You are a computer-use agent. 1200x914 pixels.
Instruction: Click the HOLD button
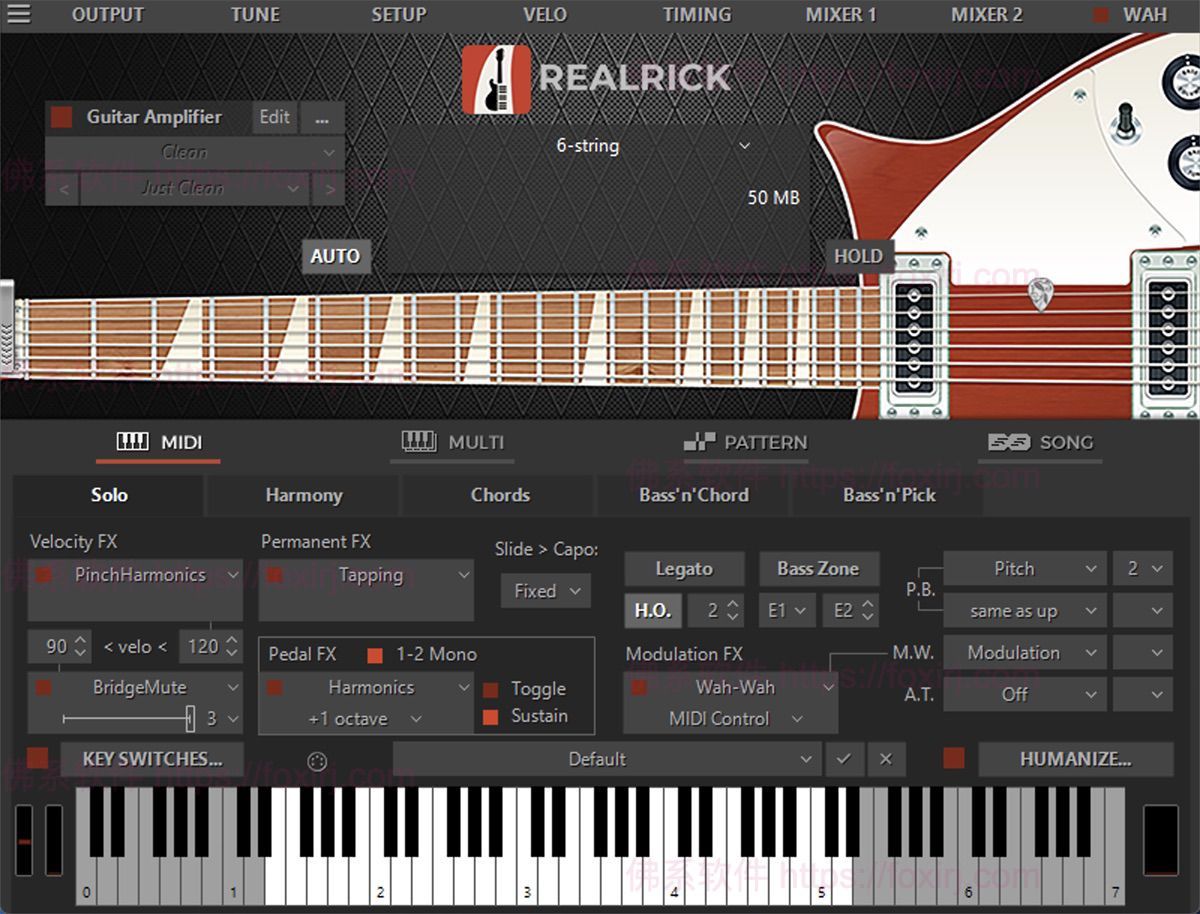point(858,256)
